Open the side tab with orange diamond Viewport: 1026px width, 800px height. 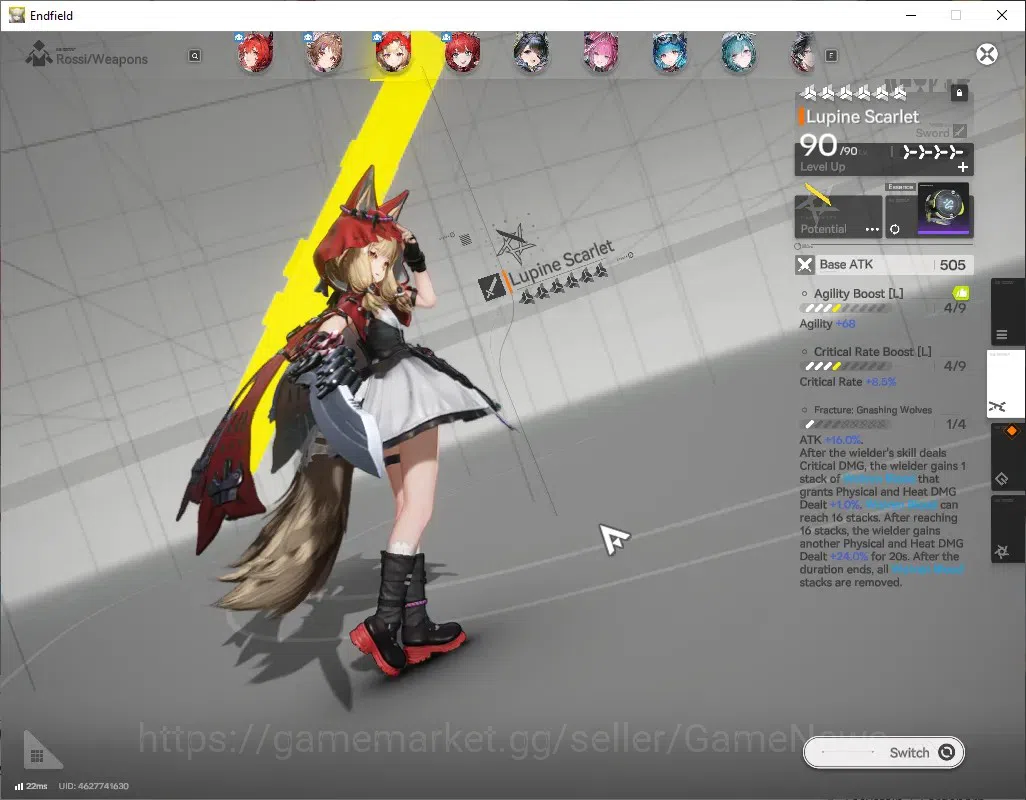(1008, 457)
